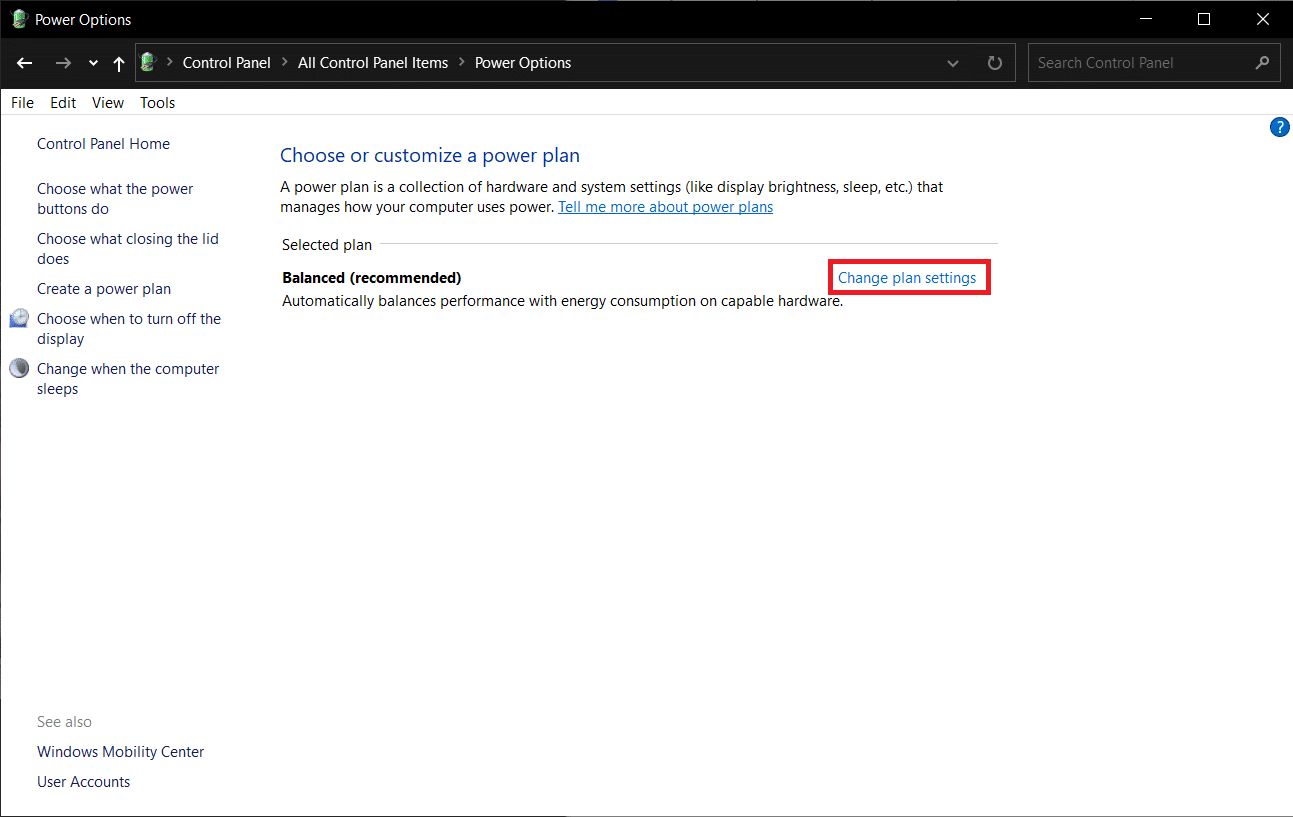Click the Choose or customize a power plan heading
Viewport: 1293px width, 817px height.
coord(430,155)
